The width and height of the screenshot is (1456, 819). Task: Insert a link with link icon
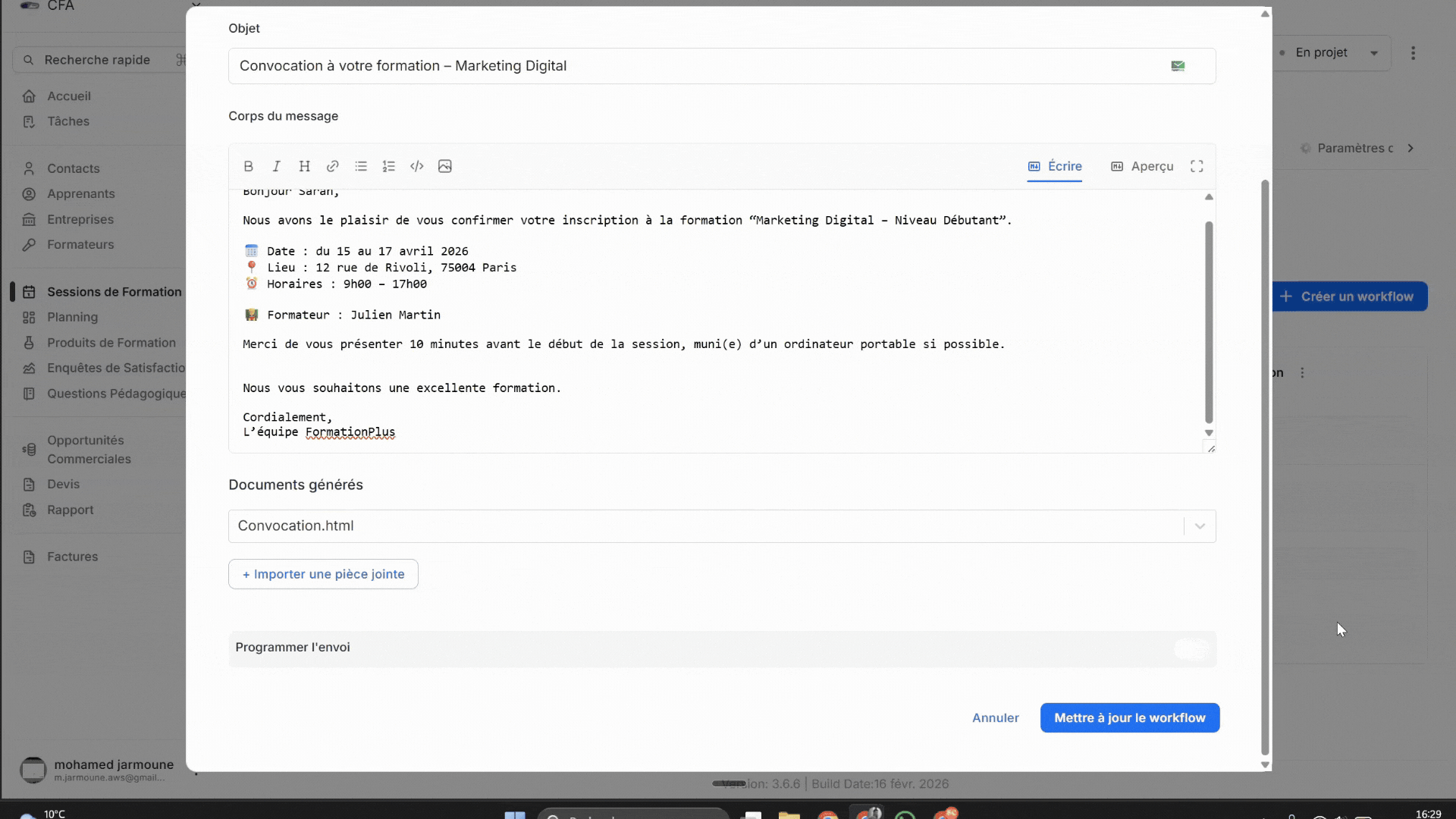[332, 166]
